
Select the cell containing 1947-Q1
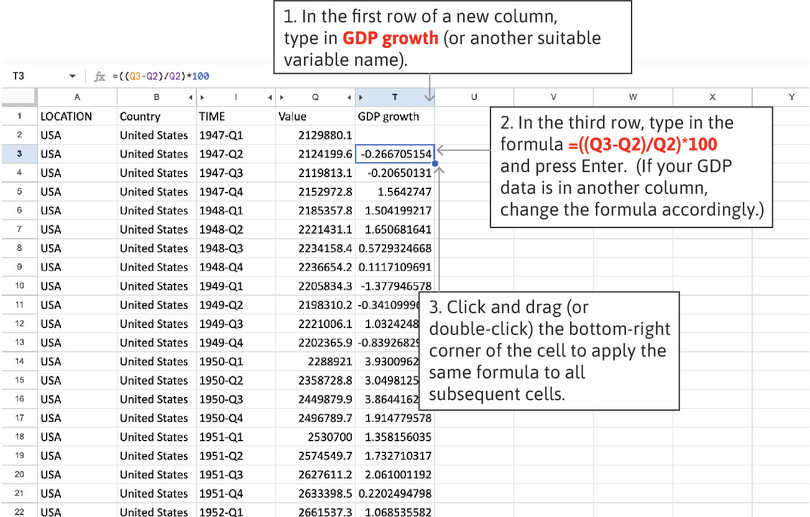point(236,135)
